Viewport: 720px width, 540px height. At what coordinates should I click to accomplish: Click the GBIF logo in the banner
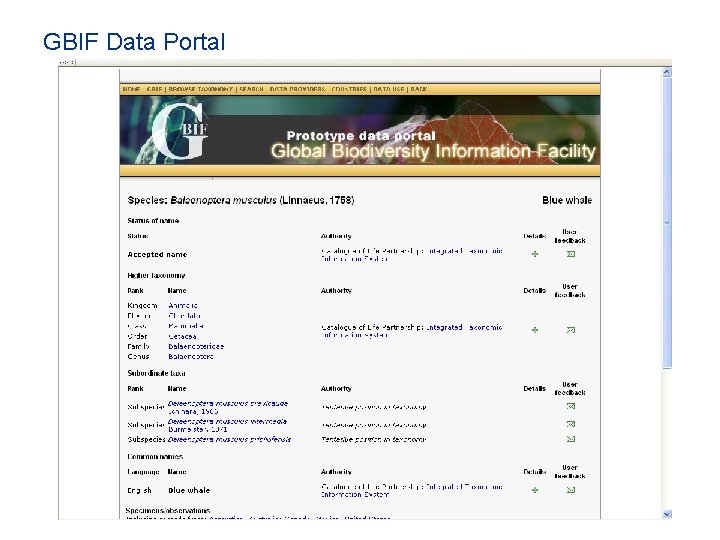(x=180, y=131)
